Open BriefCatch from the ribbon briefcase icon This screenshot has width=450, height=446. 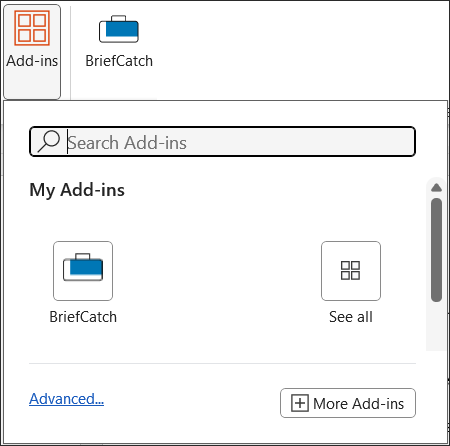(x=119, y=29)
